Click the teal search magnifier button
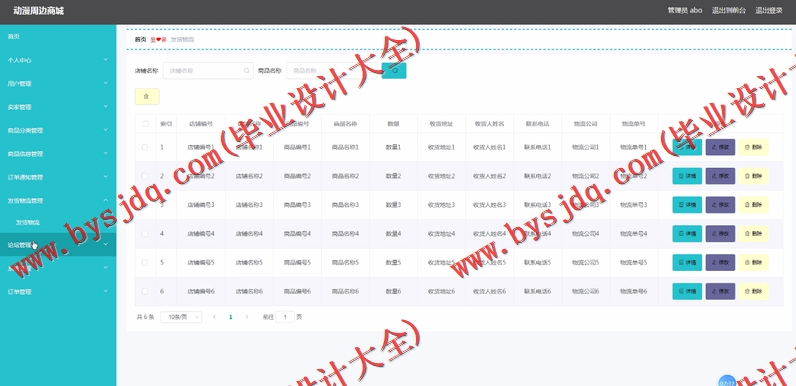 [x=394, y=71]
